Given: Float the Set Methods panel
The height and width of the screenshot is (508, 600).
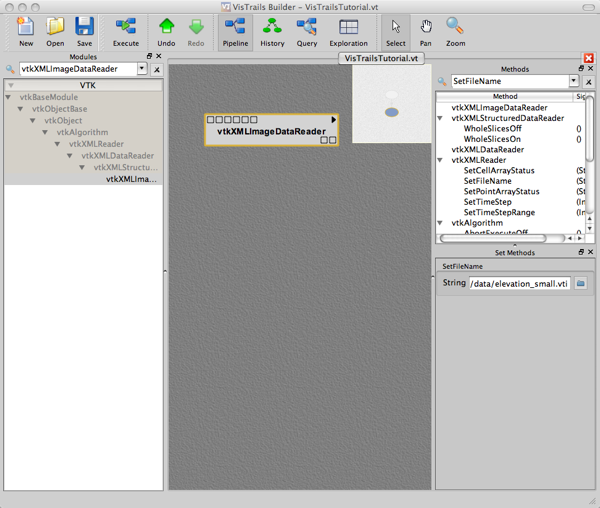Looking at the screenshot, I should click(x=581, y=252).
